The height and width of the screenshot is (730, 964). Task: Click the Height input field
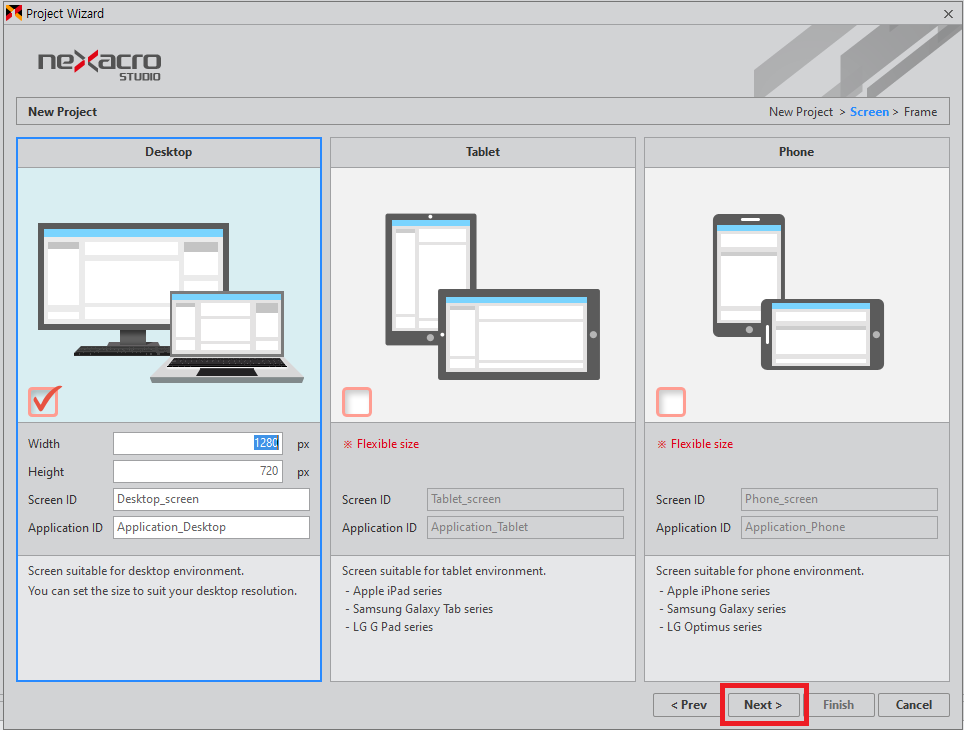[197, 471]
